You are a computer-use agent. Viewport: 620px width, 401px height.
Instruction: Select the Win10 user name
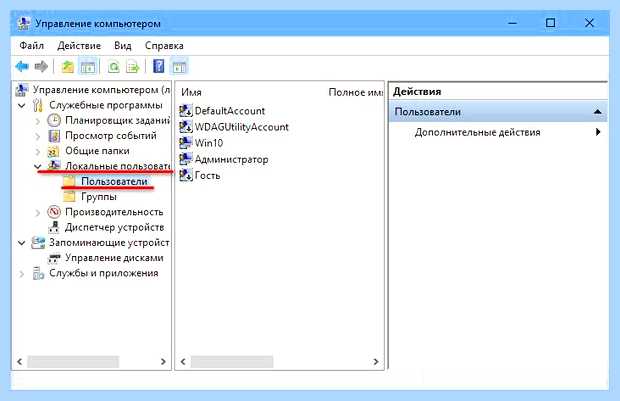pos(209,143)
